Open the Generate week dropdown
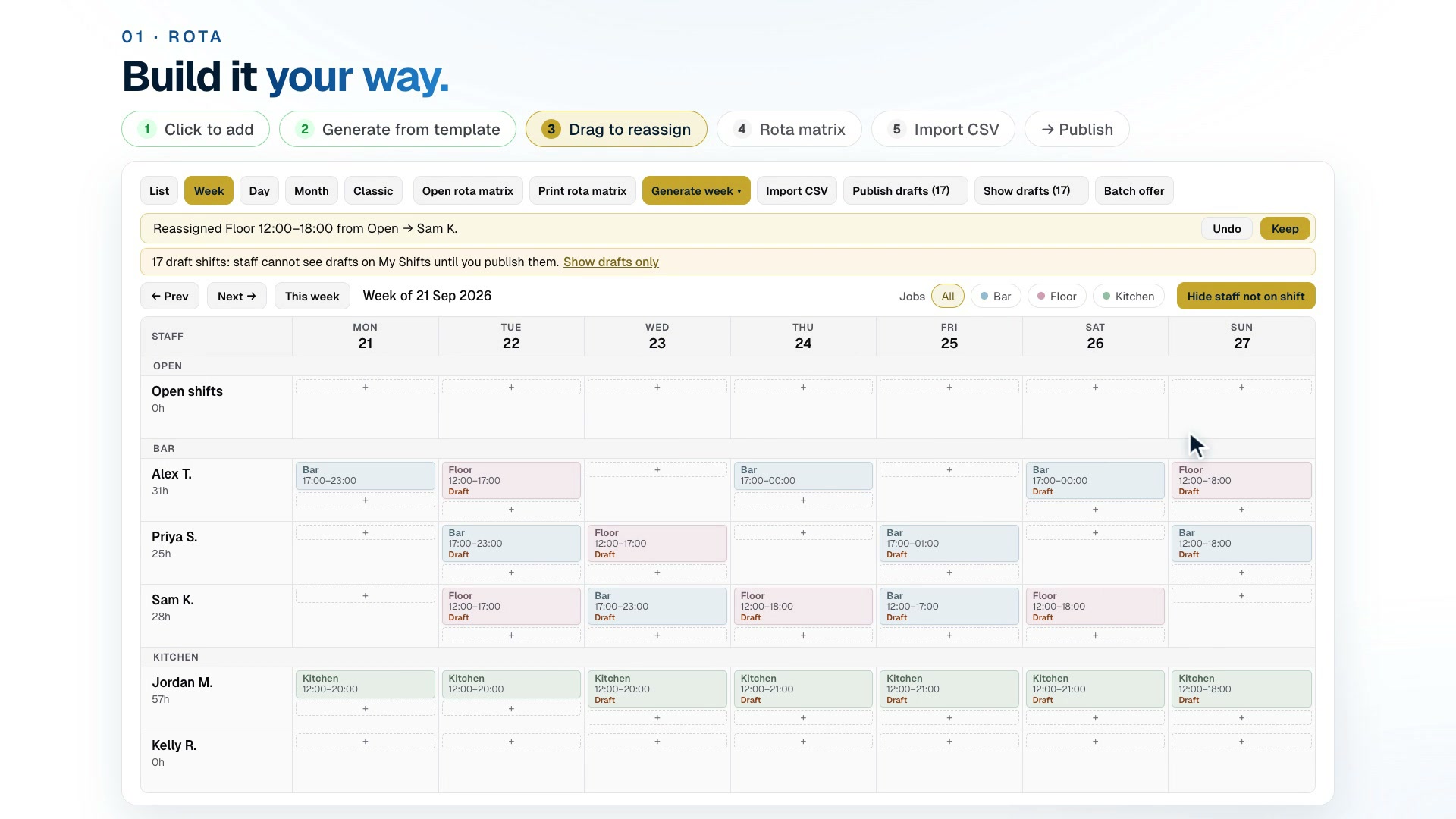The width and height of the screenshot is (1456, 819). pyautogui.click(x=696, y=191)
